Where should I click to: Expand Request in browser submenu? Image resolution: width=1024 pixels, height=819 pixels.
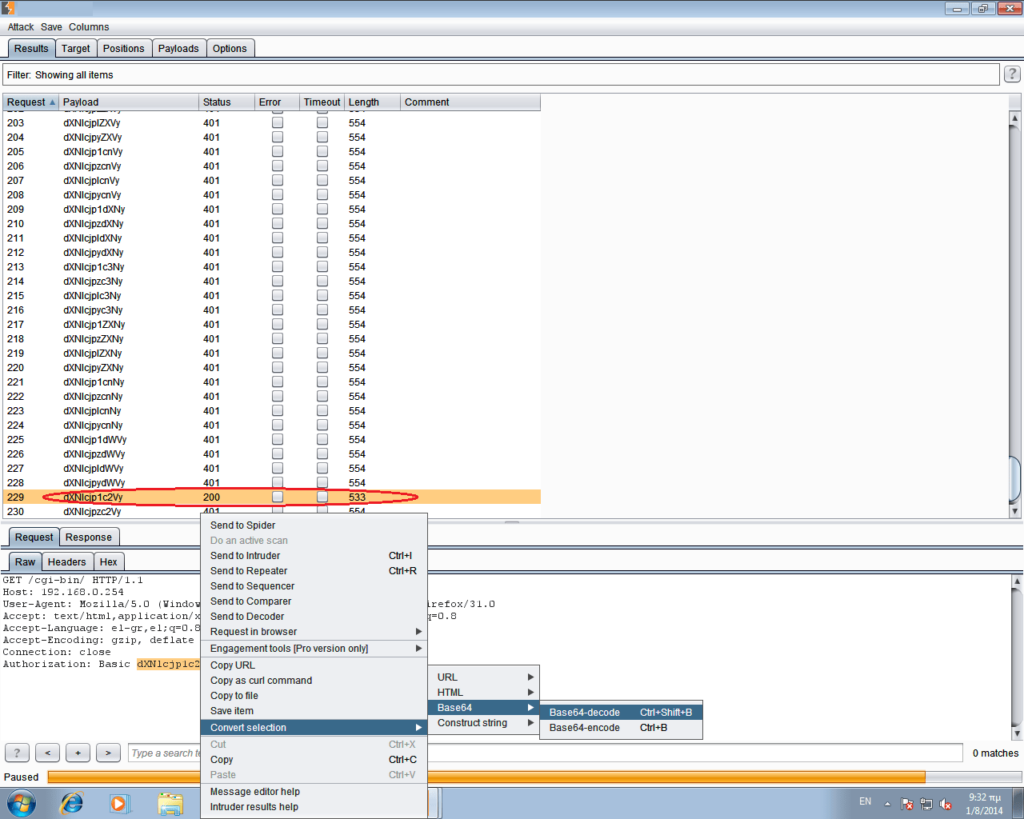point(314,632)
